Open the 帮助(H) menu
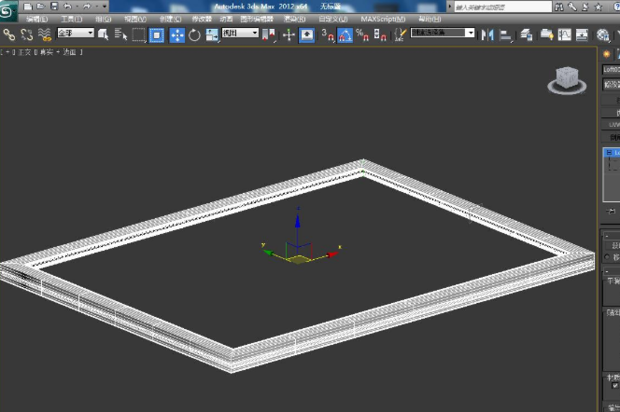This screenshot has height=412, width=620. [x=429, y=19]
